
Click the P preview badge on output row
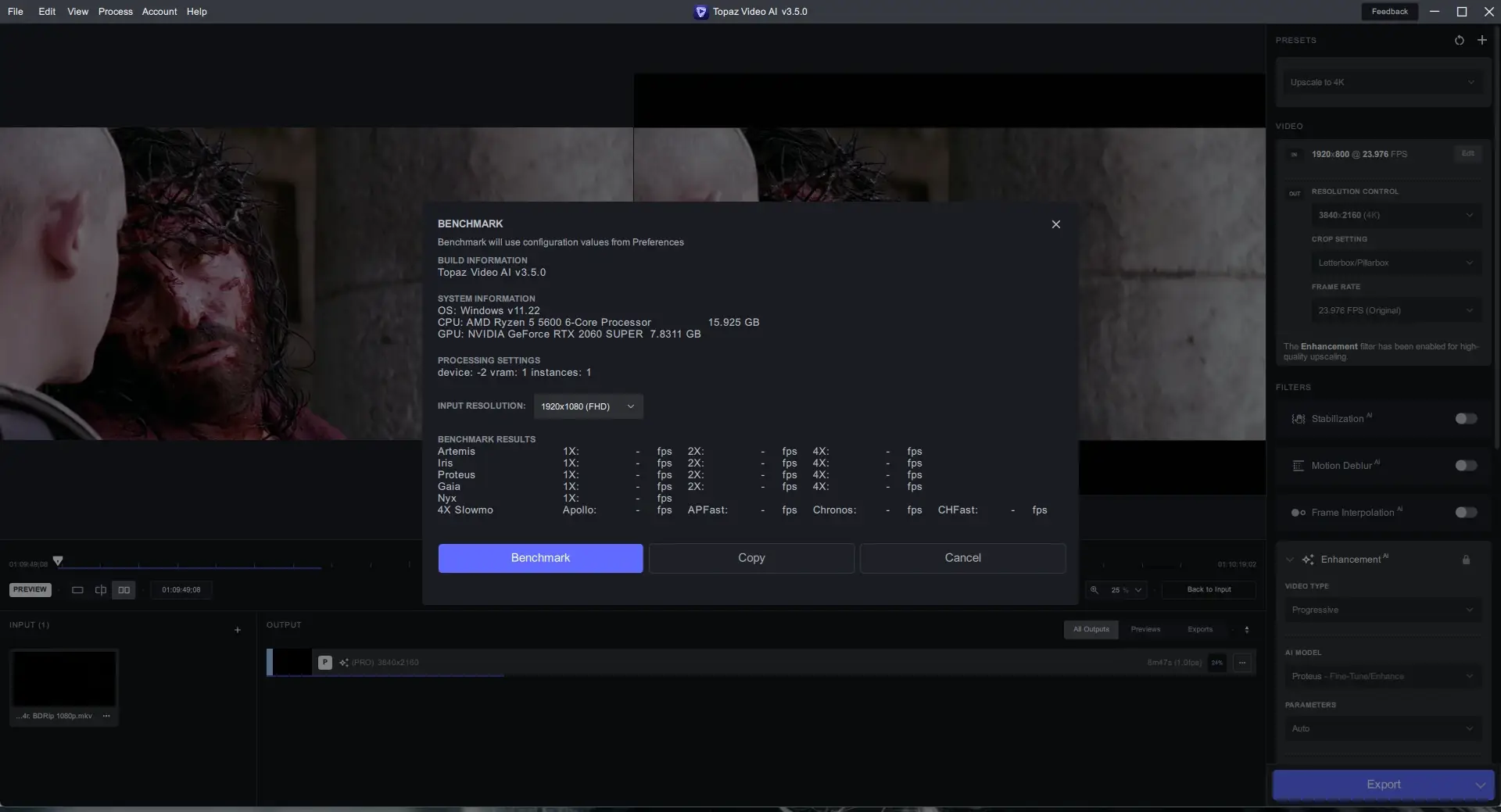coord(325,663)
